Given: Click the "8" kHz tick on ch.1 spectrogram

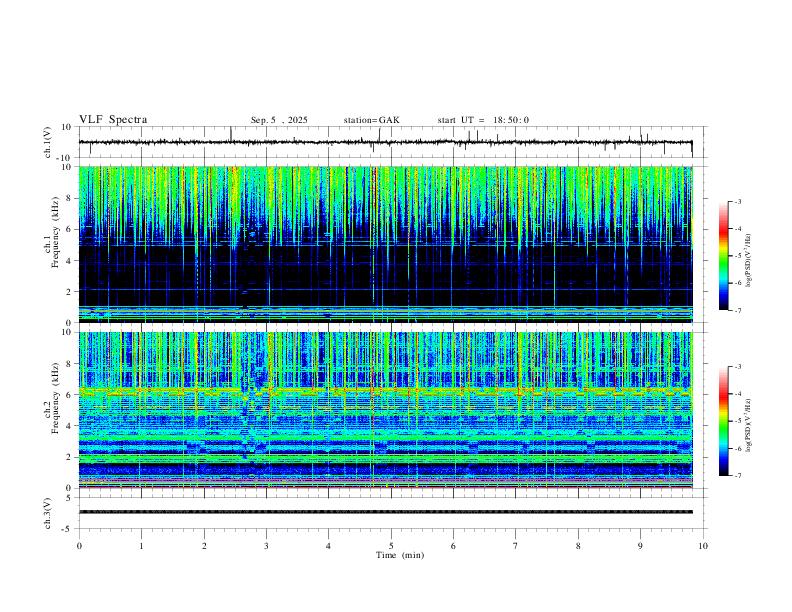Looking at the screenshot, I should [x=70, y=198].
